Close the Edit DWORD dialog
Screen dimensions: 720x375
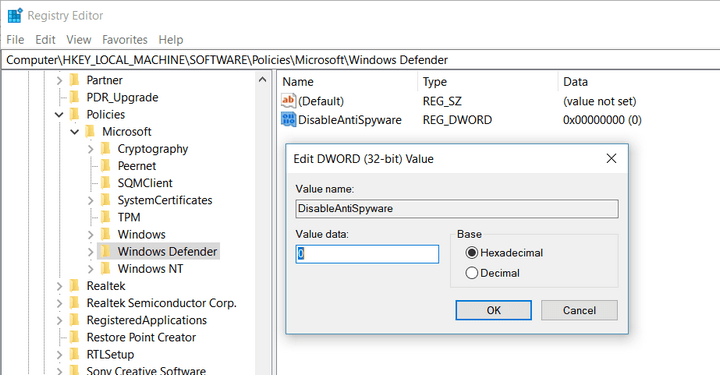click(611, 158)
